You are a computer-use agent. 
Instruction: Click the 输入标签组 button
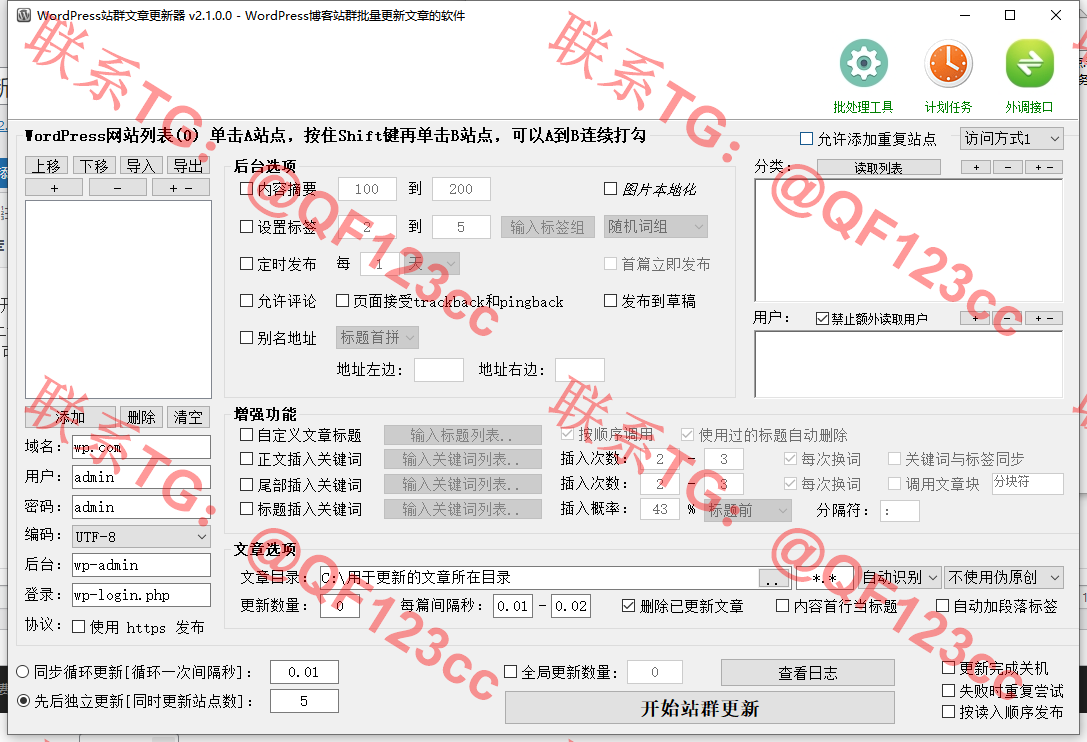click(x=548, y=227)
